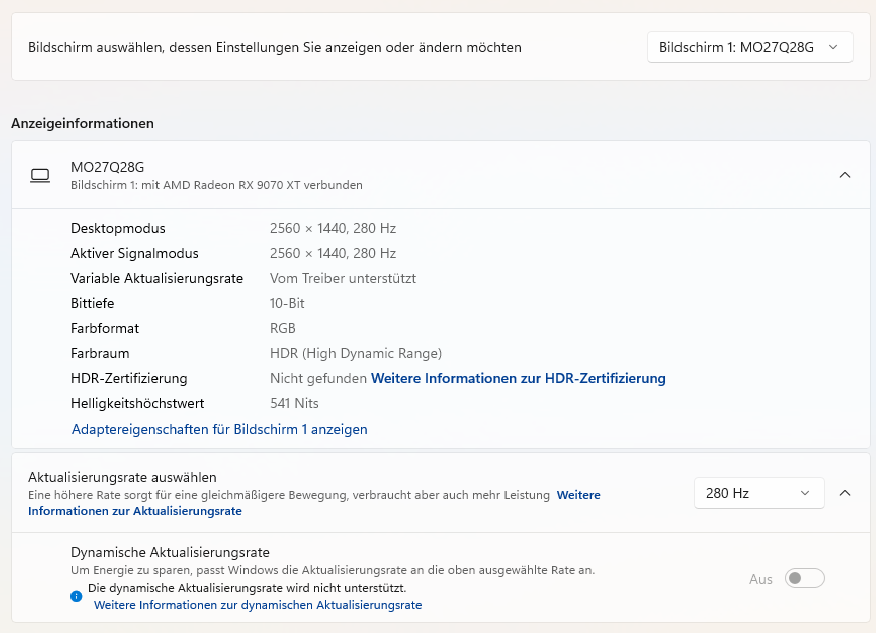The height and width of the screenshot is (633, 876).
Task: Collapse the Aktualisierungsrate auswählen section
Action: pyautogui.click(x=845, y=493)
